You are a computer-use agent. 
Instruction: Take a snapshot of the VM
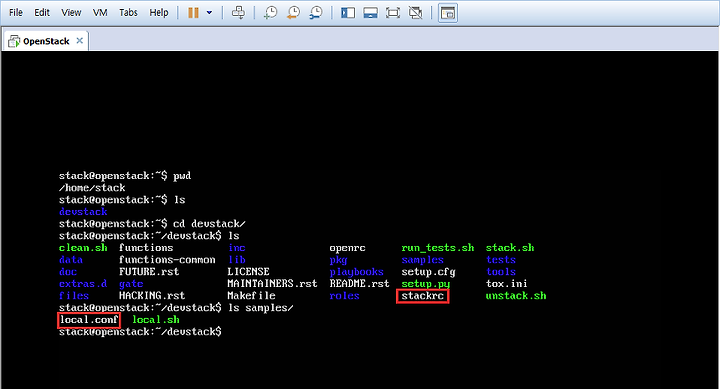pyautogui.click(x=270, y=13)
